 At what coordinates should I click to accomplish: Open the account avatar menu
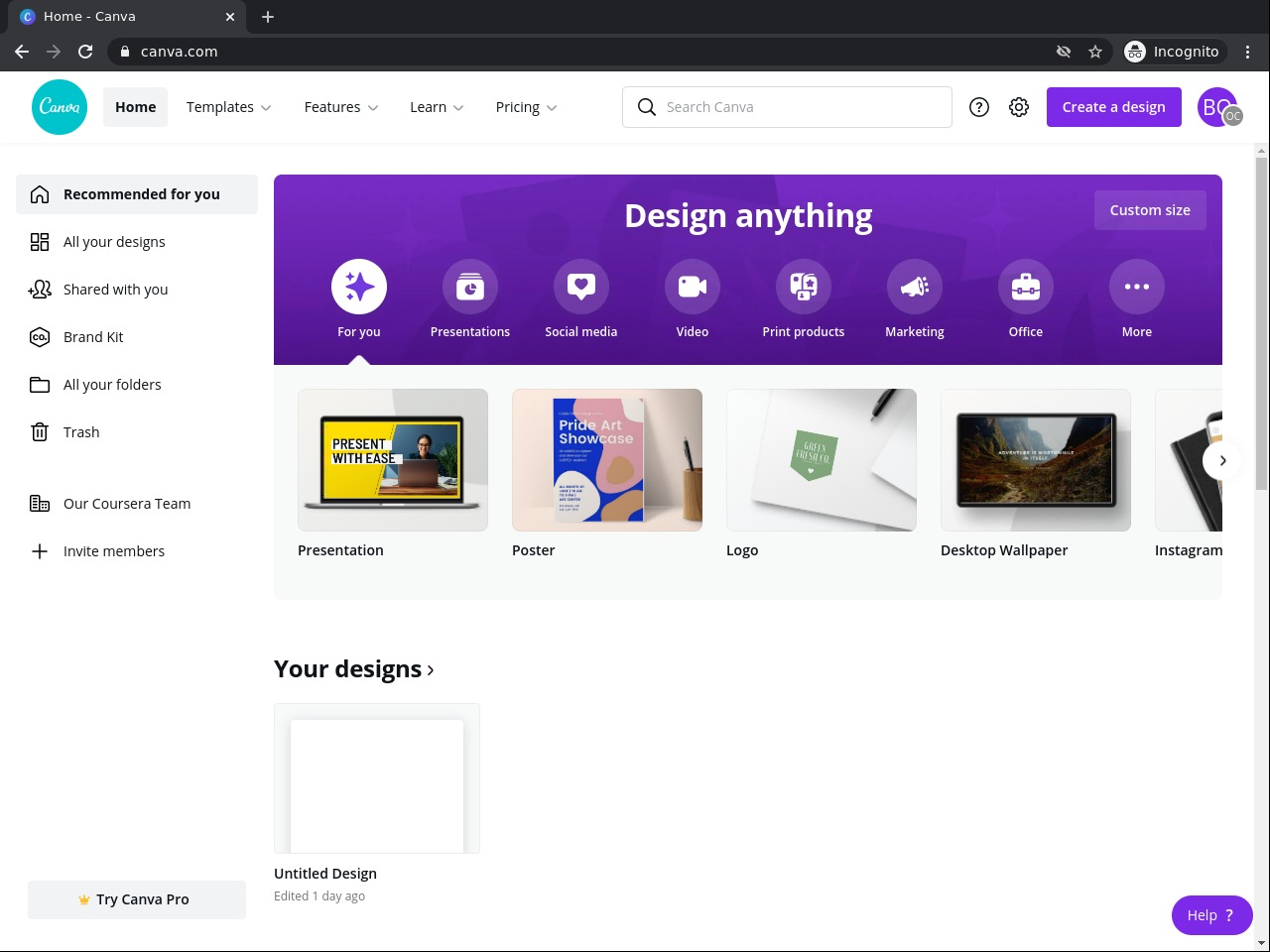coord(1218,107)
